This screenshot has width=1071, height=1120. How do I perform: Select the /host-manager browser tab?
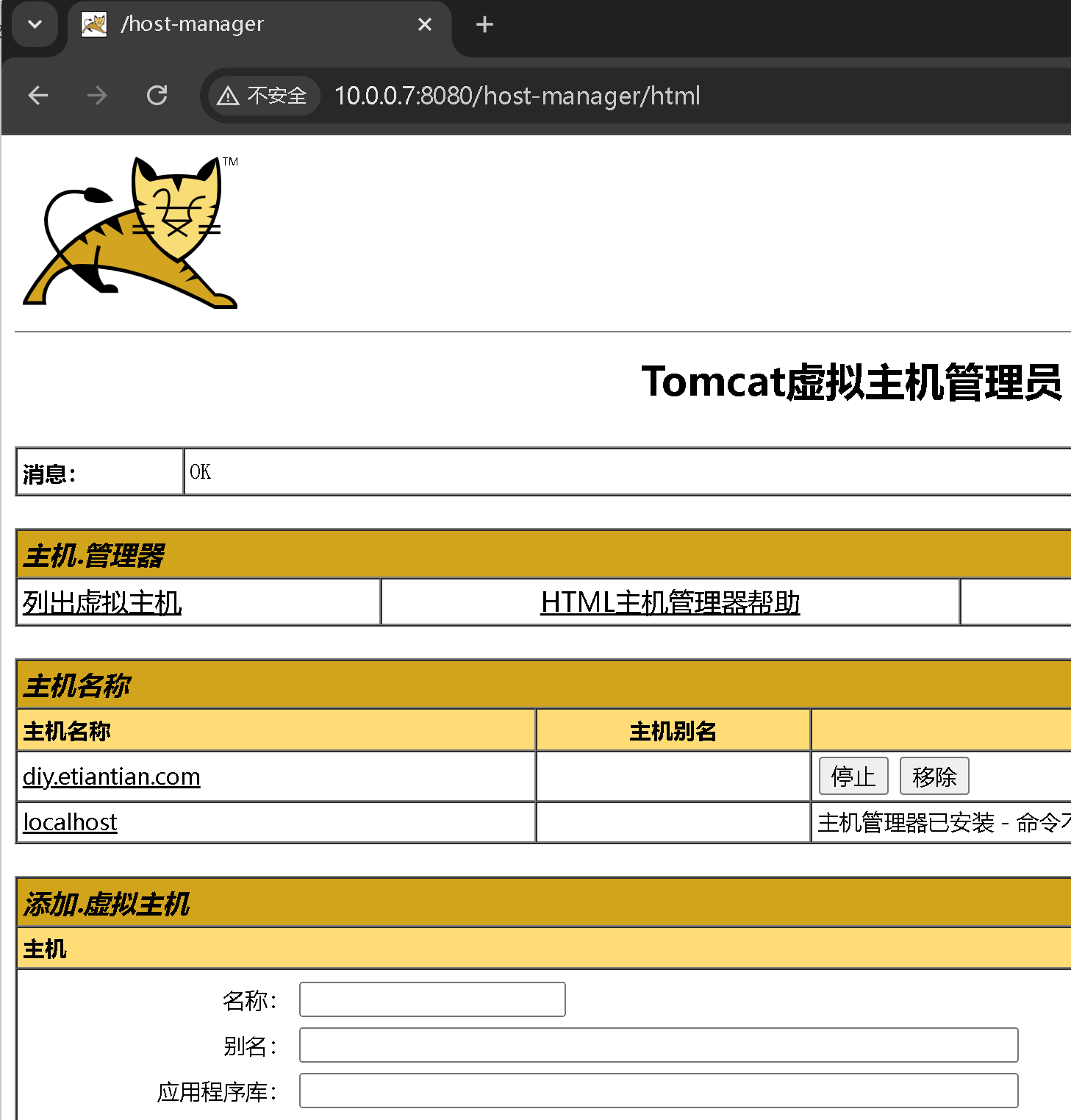coord(259,26)
